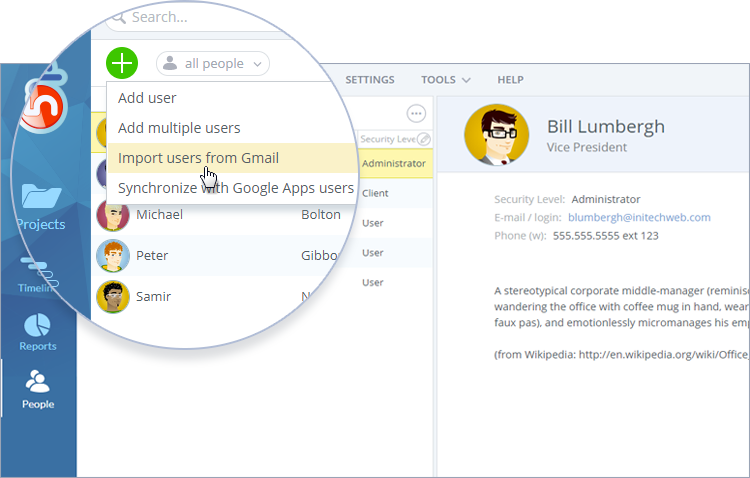Open the HELP menu

pyautogui.click(x=510, y=80)
